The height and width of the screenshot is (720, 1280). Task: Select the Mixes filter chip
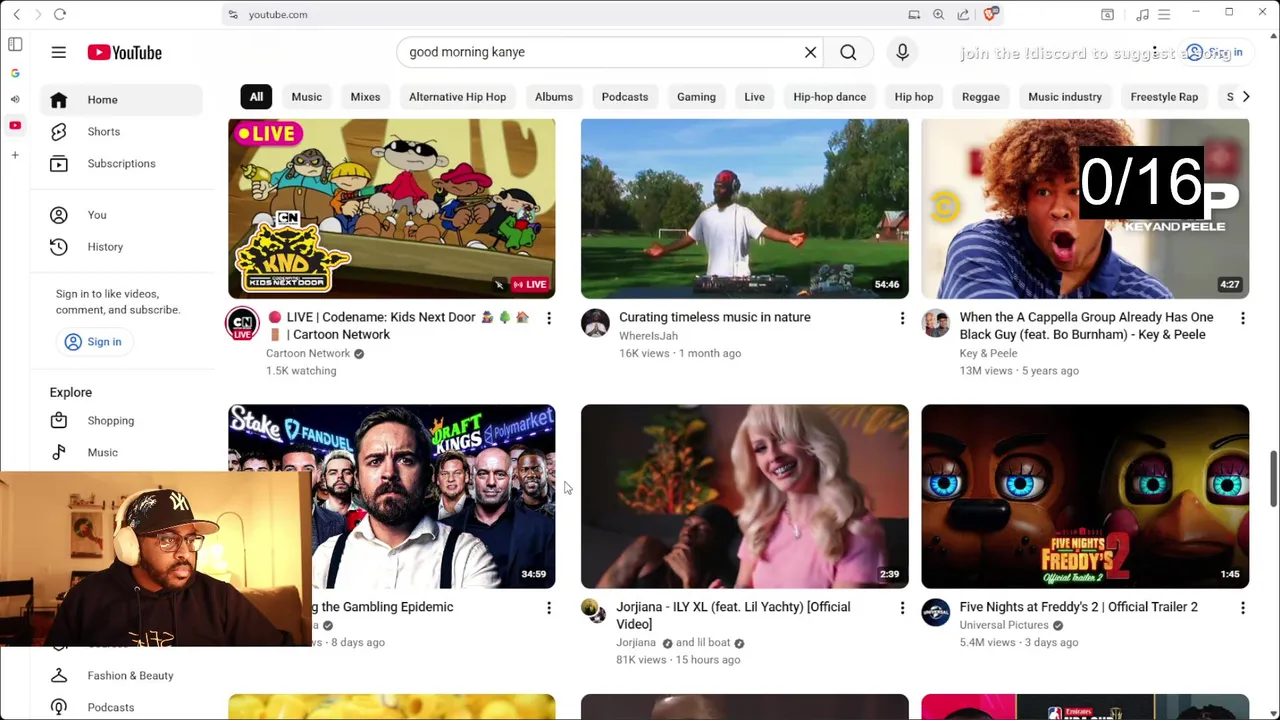point(365,97)
